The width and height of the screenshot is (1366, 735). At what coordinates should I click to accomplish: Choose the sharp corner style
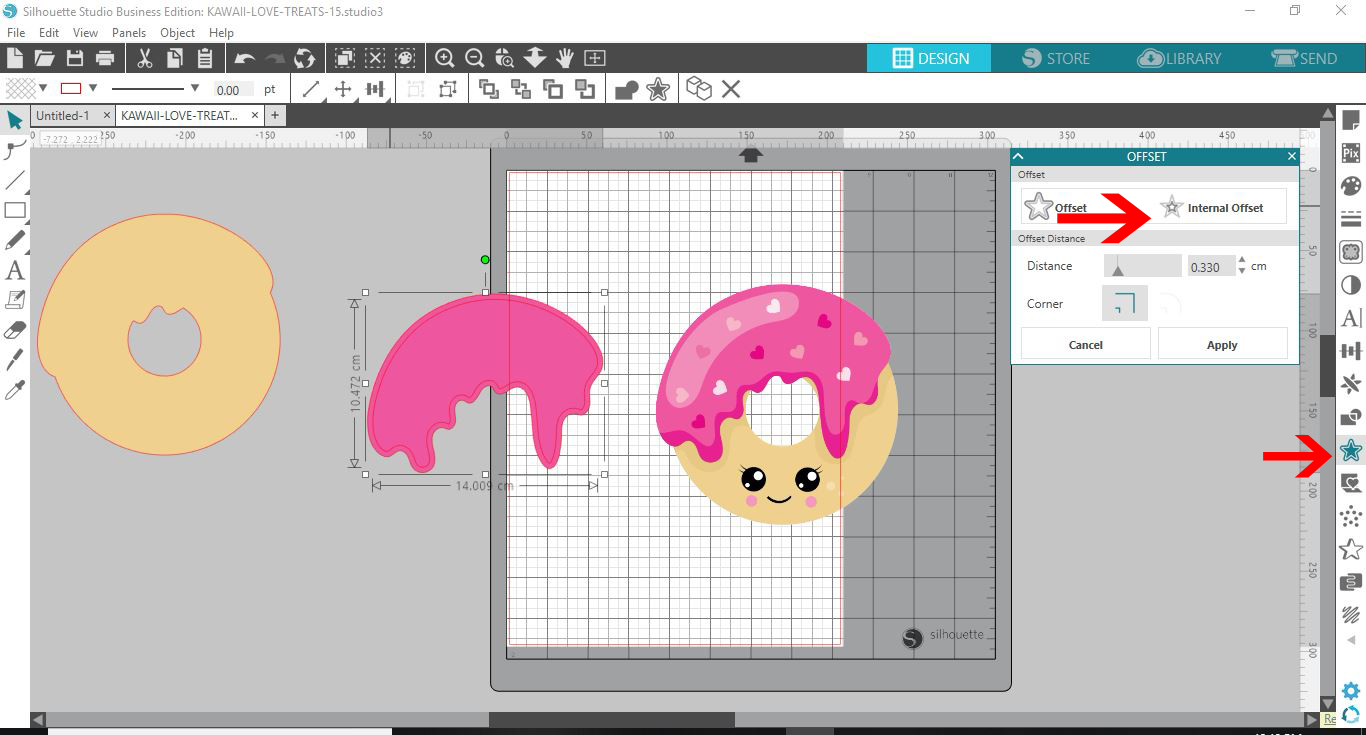[1125, 304]
